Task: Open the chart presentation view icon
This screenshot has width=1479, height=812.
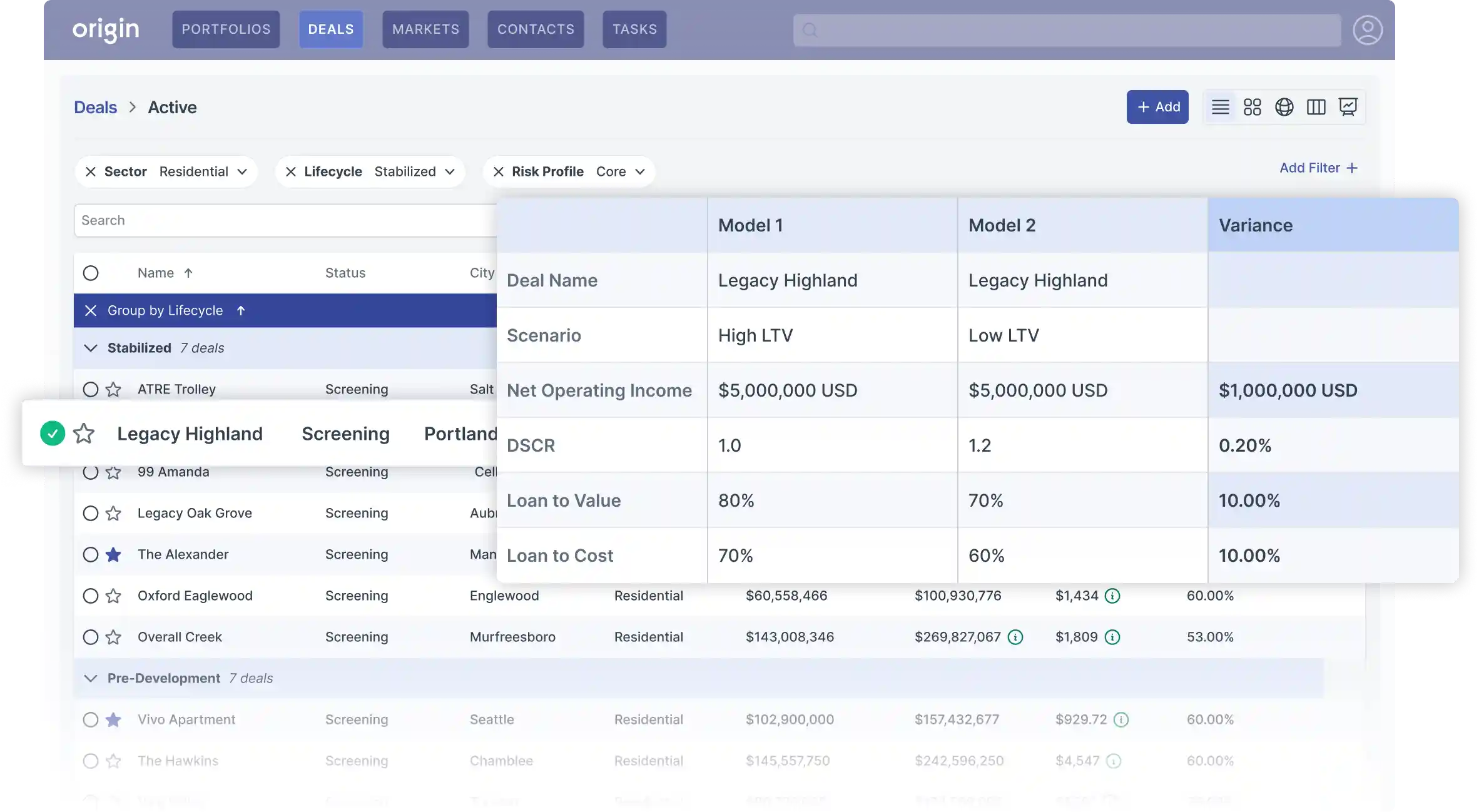Action: (x=1348, y=107)
